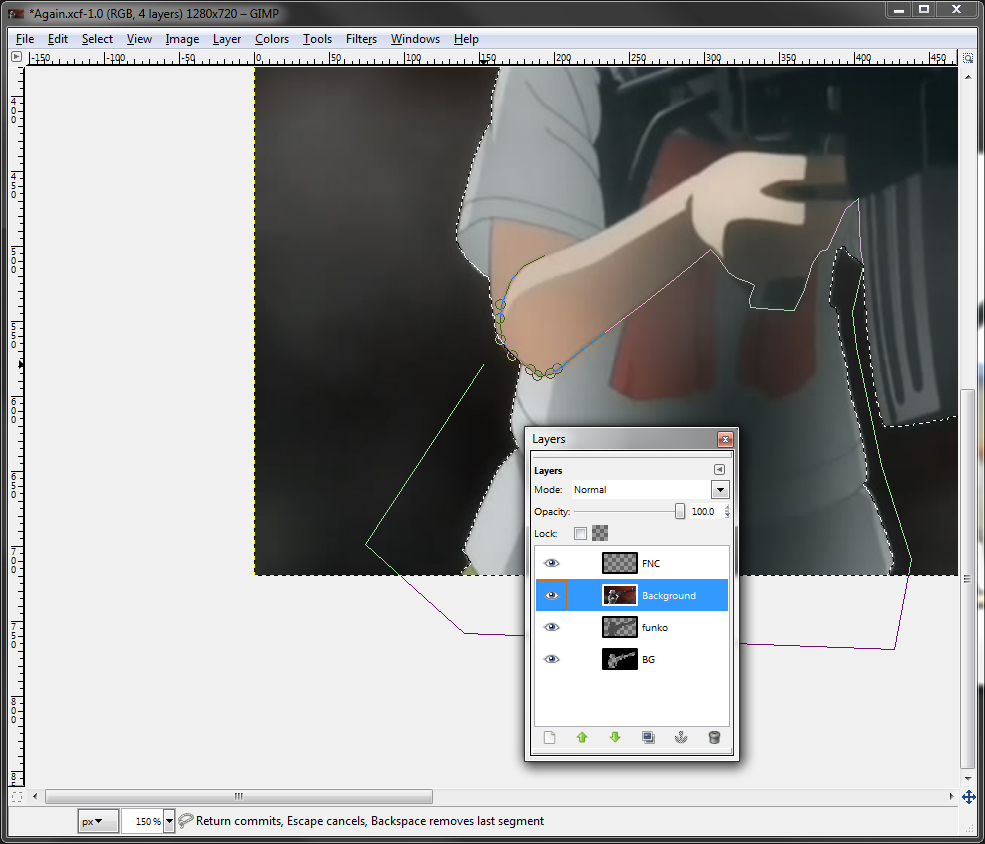985x844 pixels.
Task: Open the layer Mode dropdown
Action: click(720, 490)
